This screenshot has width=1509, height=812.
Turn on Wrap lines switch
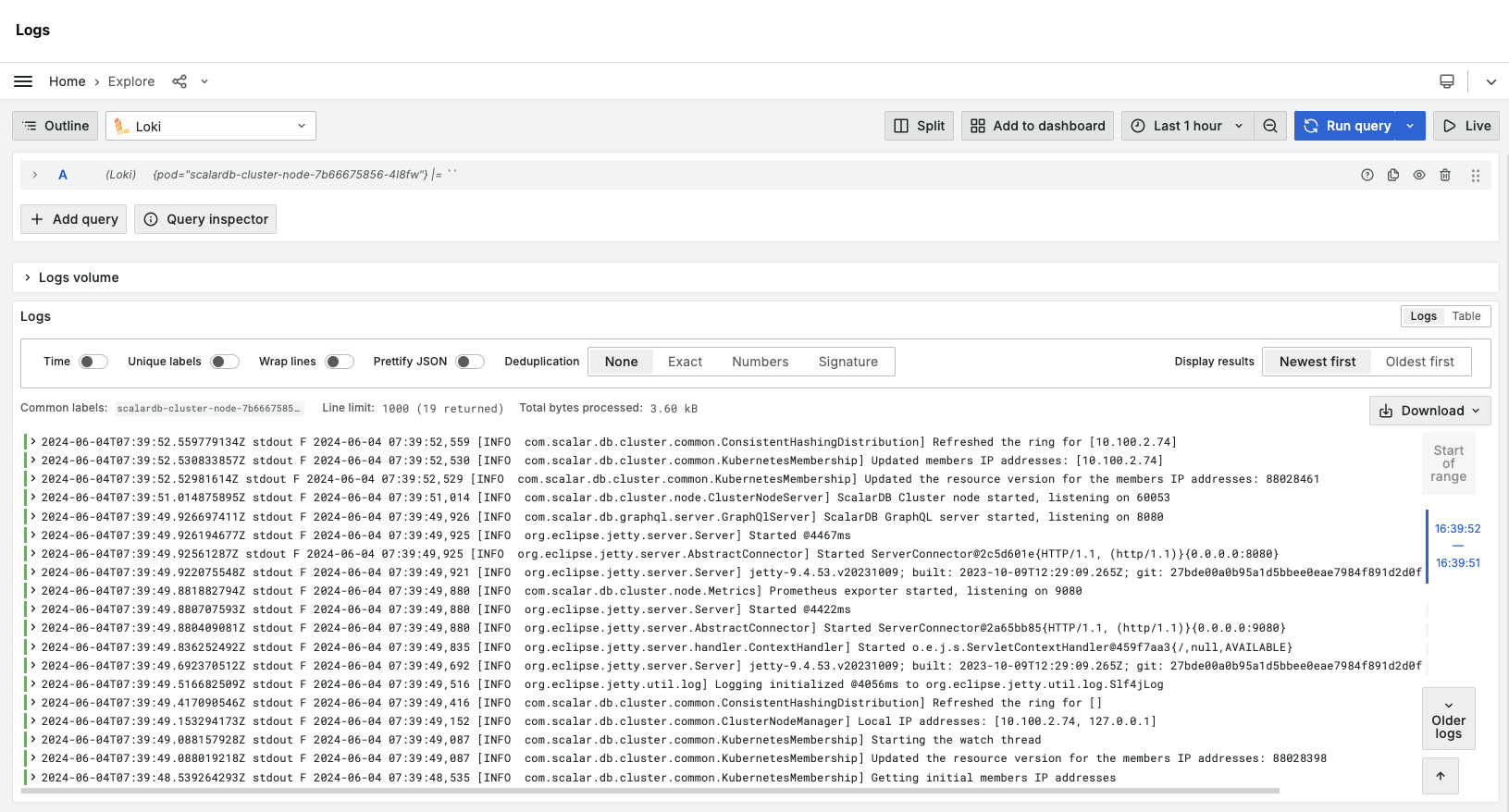click(x=340, y=362)
